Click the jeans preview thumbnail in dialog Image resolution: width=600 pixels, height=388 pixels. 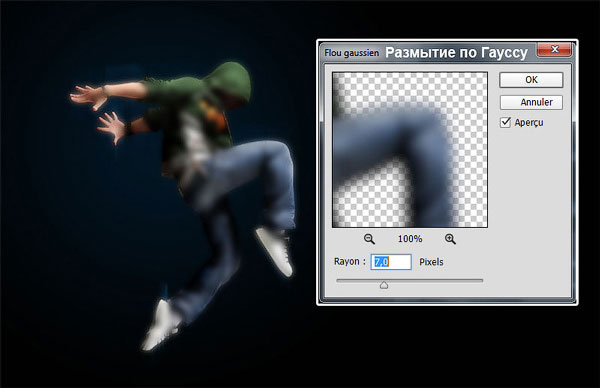(x=410, y=150)
